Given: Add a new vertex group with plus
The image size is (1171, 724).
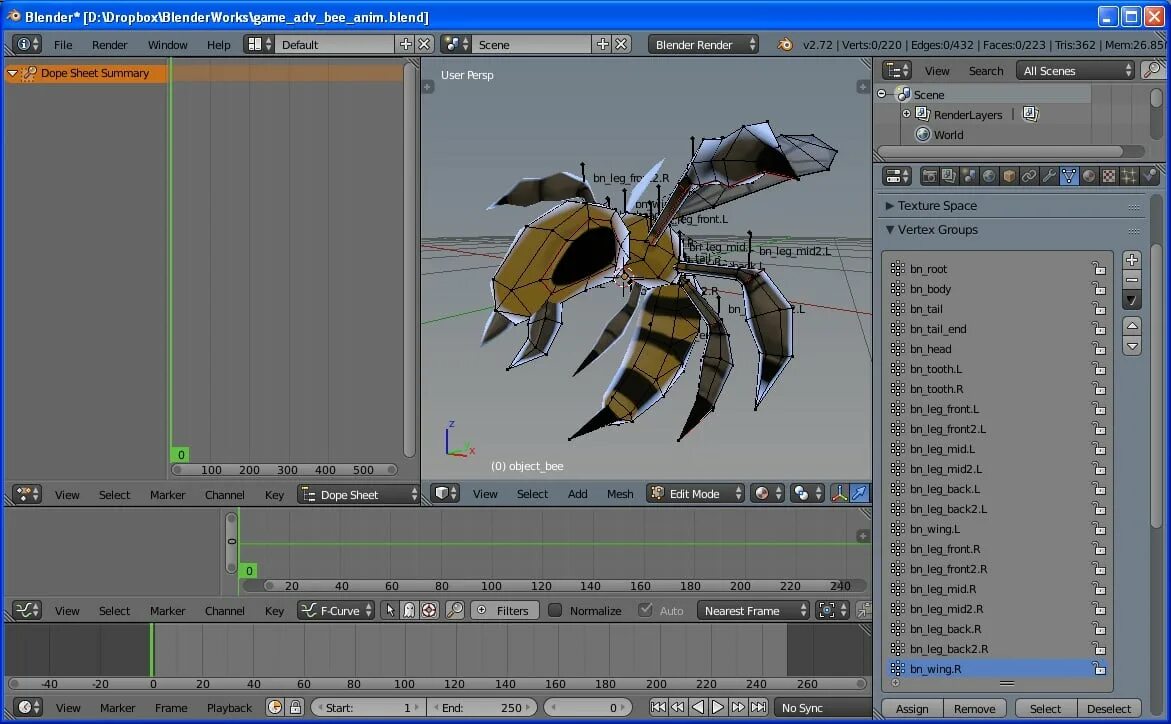Looking at the screenshot, I should pyautogui.click(x=1132, y=260).
